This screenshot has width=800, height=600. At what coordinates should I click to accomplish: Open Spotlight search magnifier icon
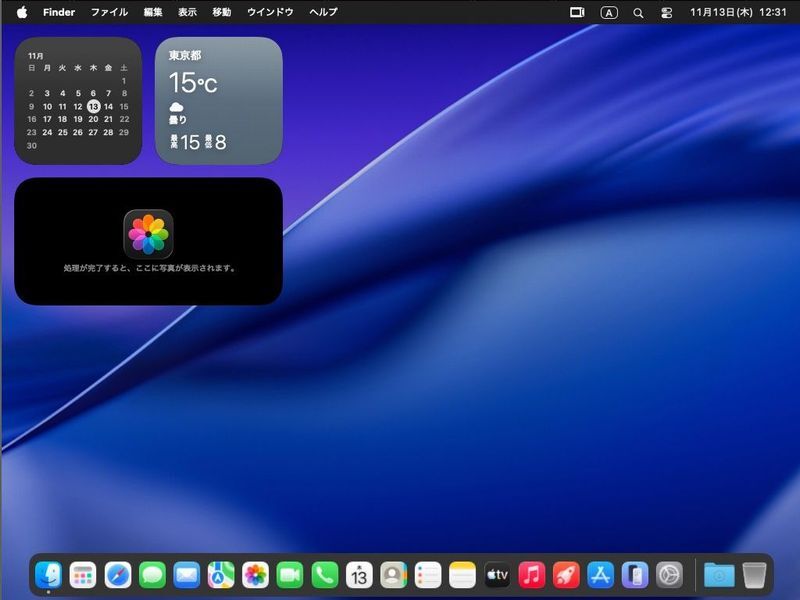point(638,13)
